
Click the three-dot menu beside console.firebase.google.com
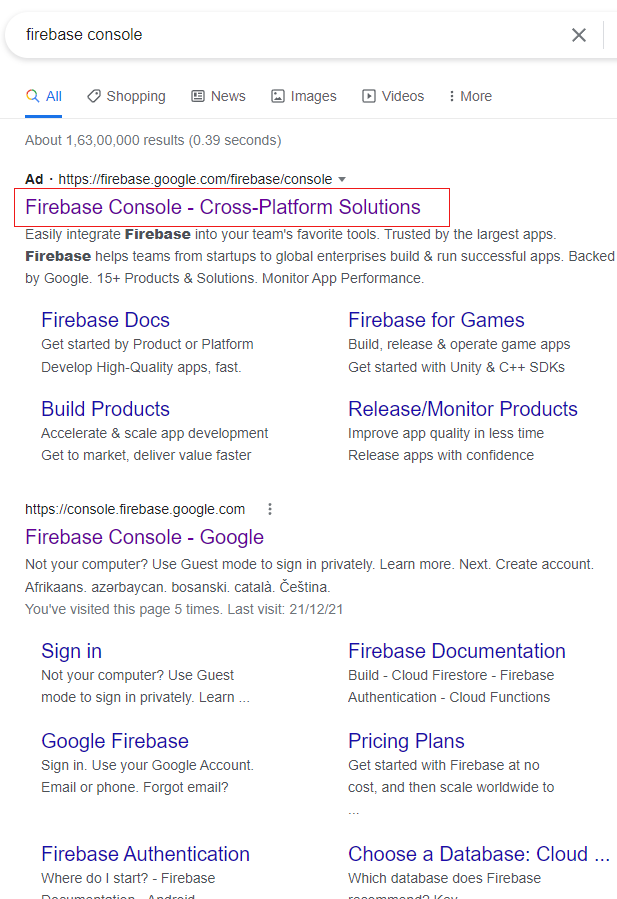[x=269, y=509]
